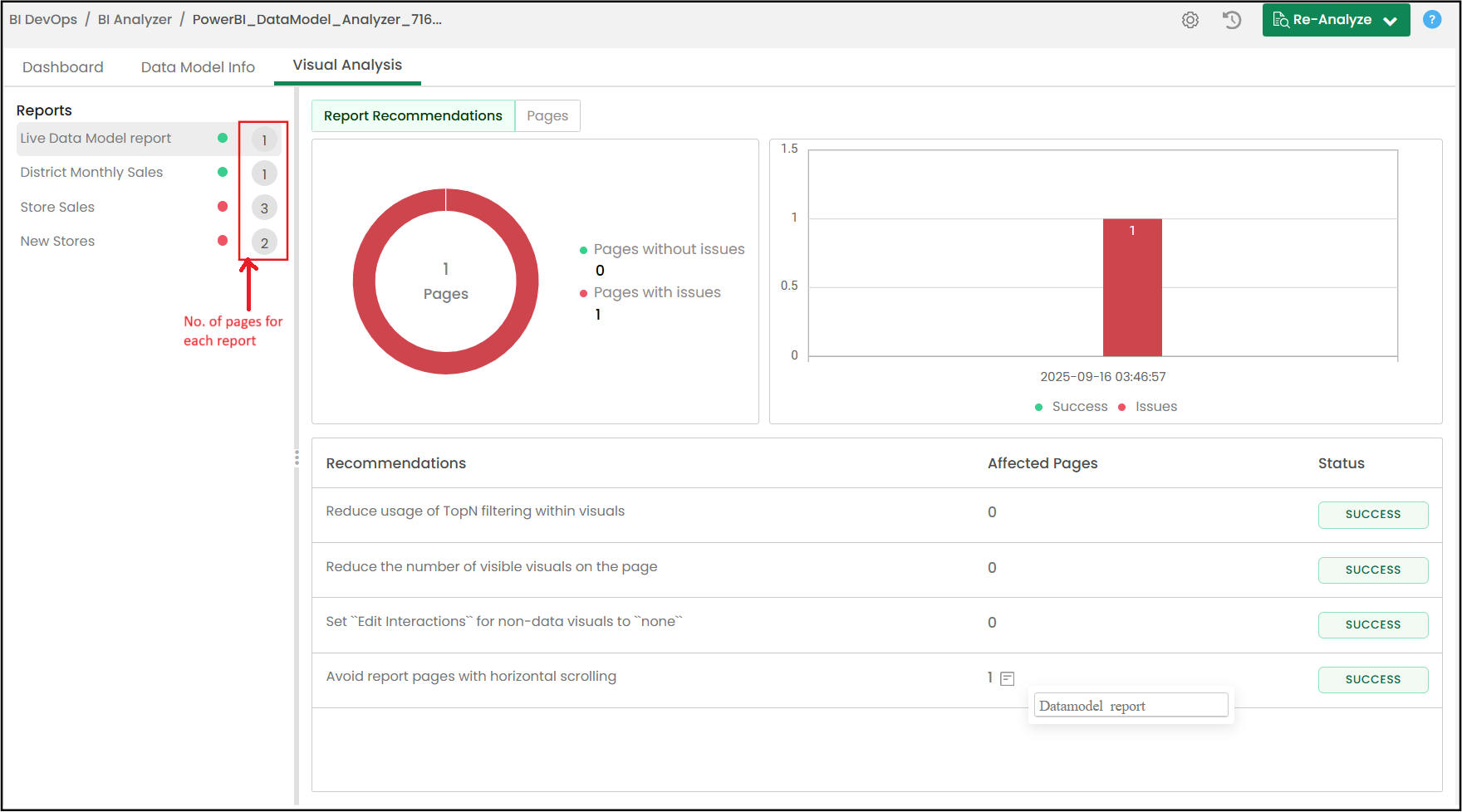Click the page count badge for New Stores
Viewport: 1462px width, 812px height.
tap(264, 242)
